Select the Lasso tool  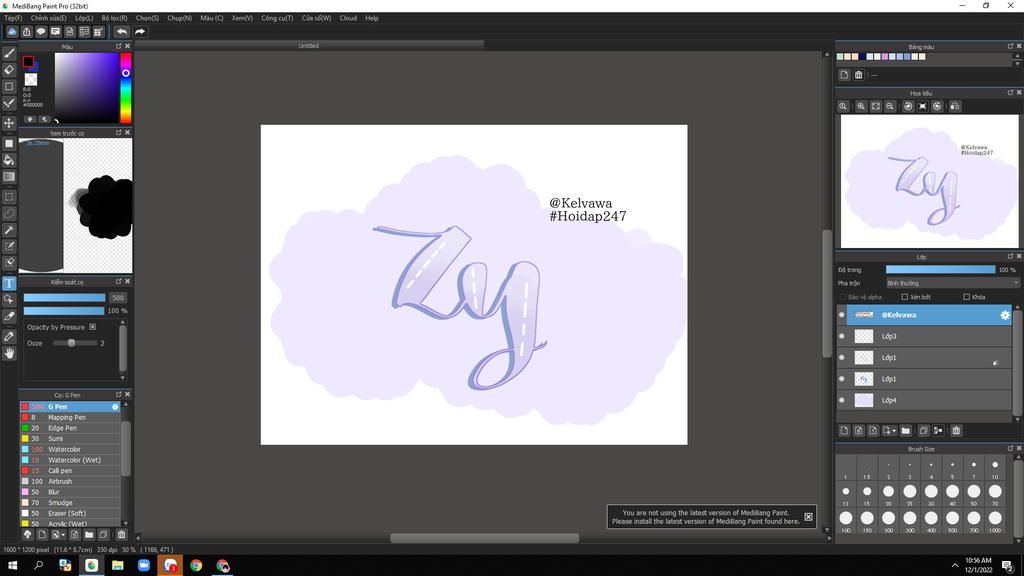[9, 214]
